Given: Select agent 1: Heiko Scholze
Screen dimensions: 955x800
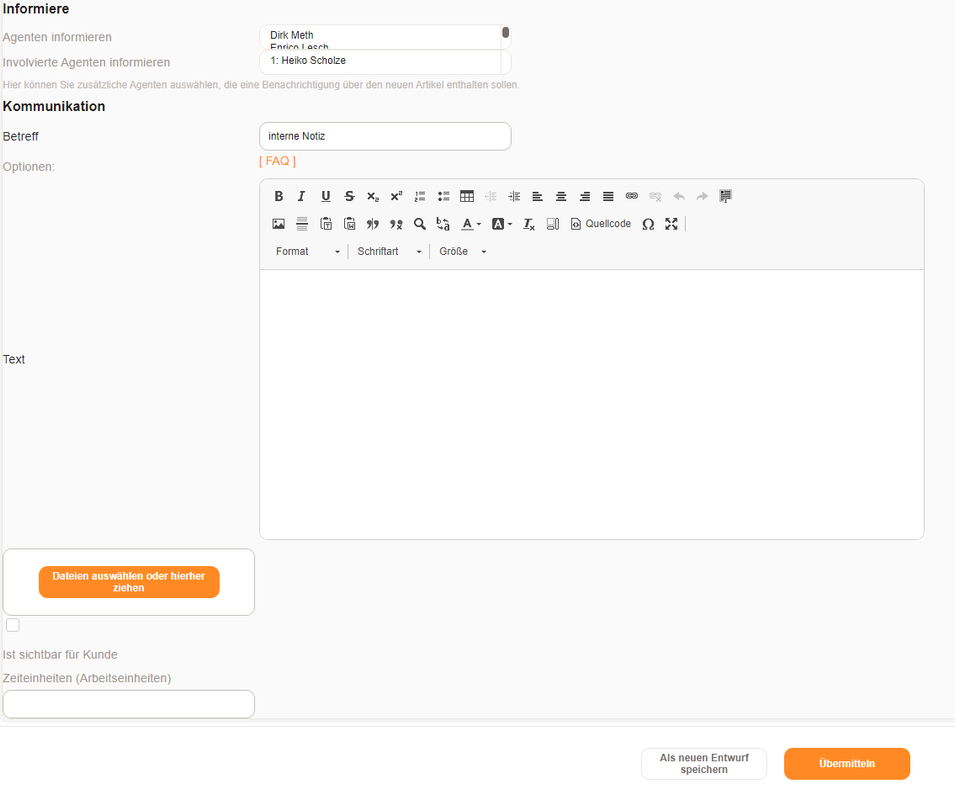Looking at the screenshot, I should (308, 60).
